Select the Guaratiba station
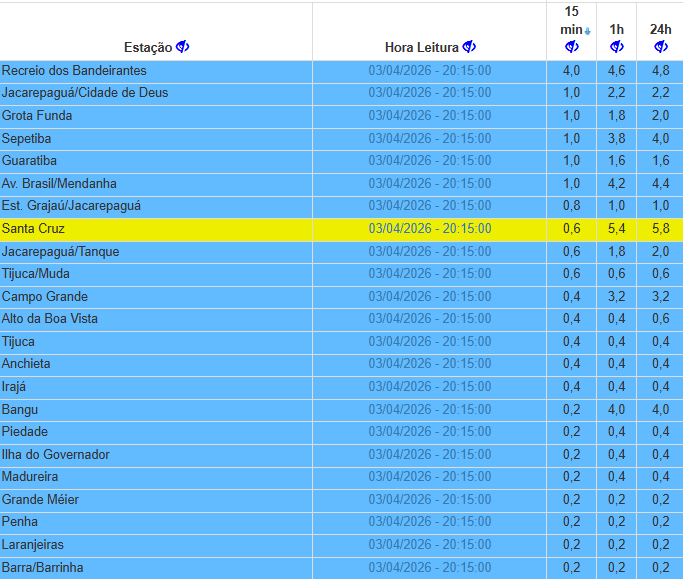Image resolution: width=683 pixels, height=579 pixels. (x=29, y=161)
